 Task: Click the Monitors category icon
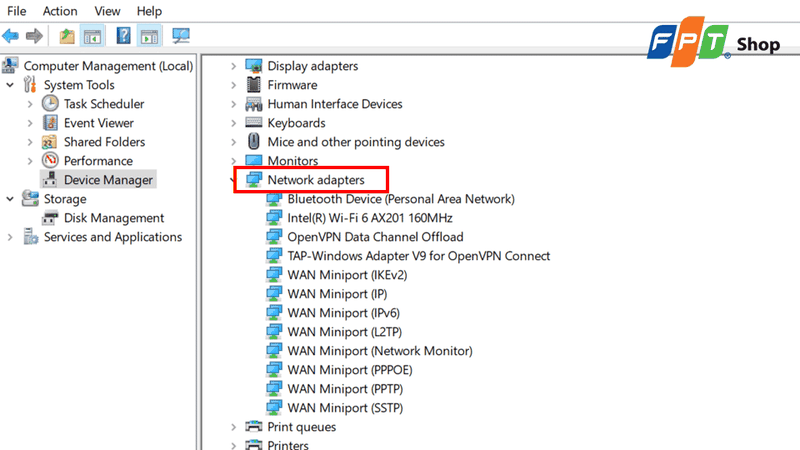(x=254, y=161)
